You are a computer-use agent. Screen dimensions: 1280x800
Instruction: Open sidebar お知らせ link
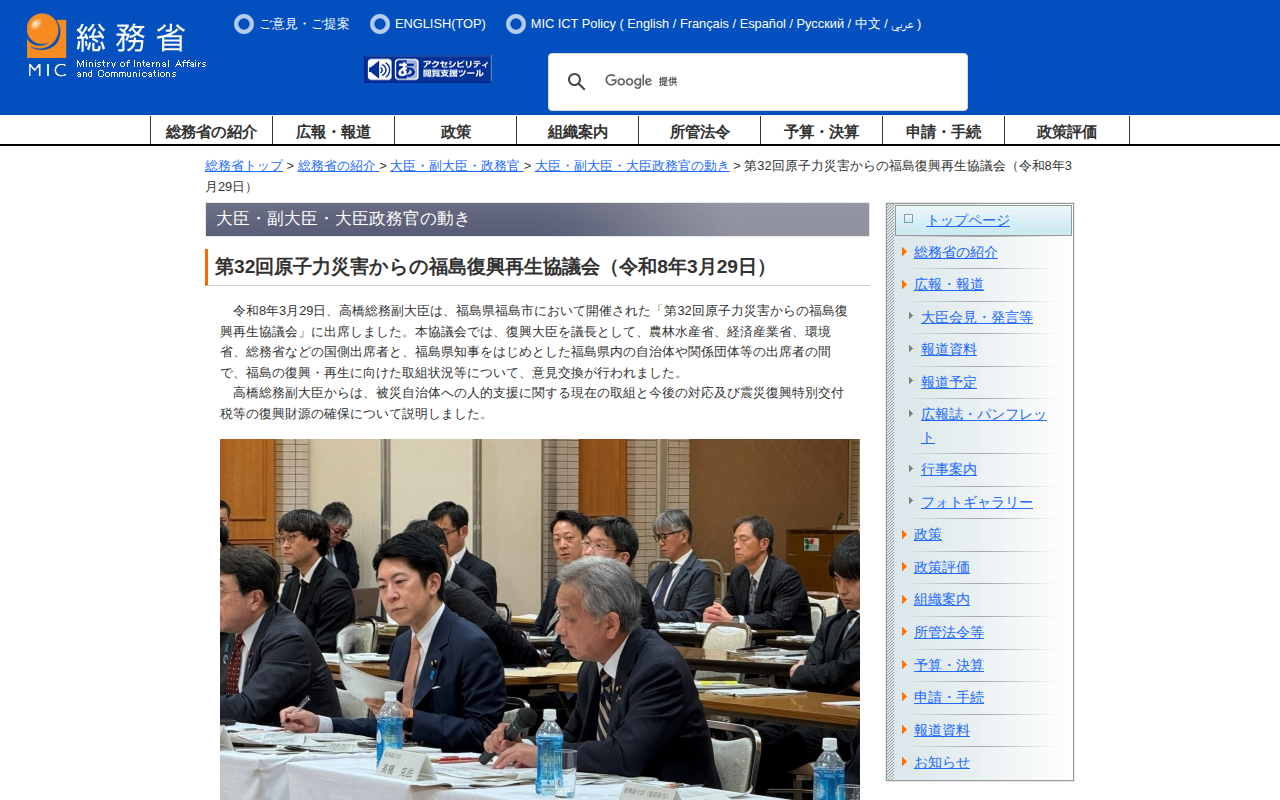(x=942, y=762)
